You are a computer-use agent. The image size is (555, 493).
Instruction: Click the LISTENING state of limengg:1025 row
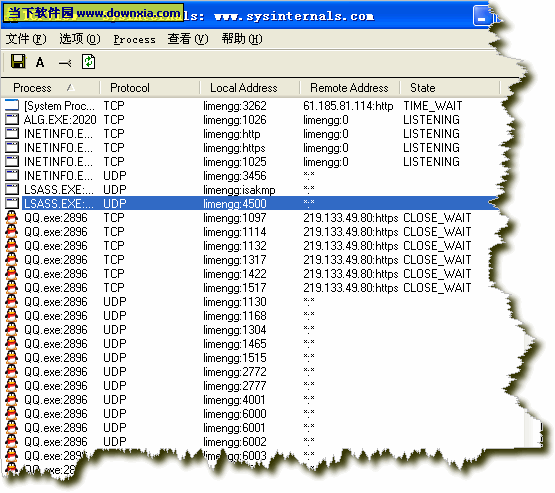pos(431,162)
